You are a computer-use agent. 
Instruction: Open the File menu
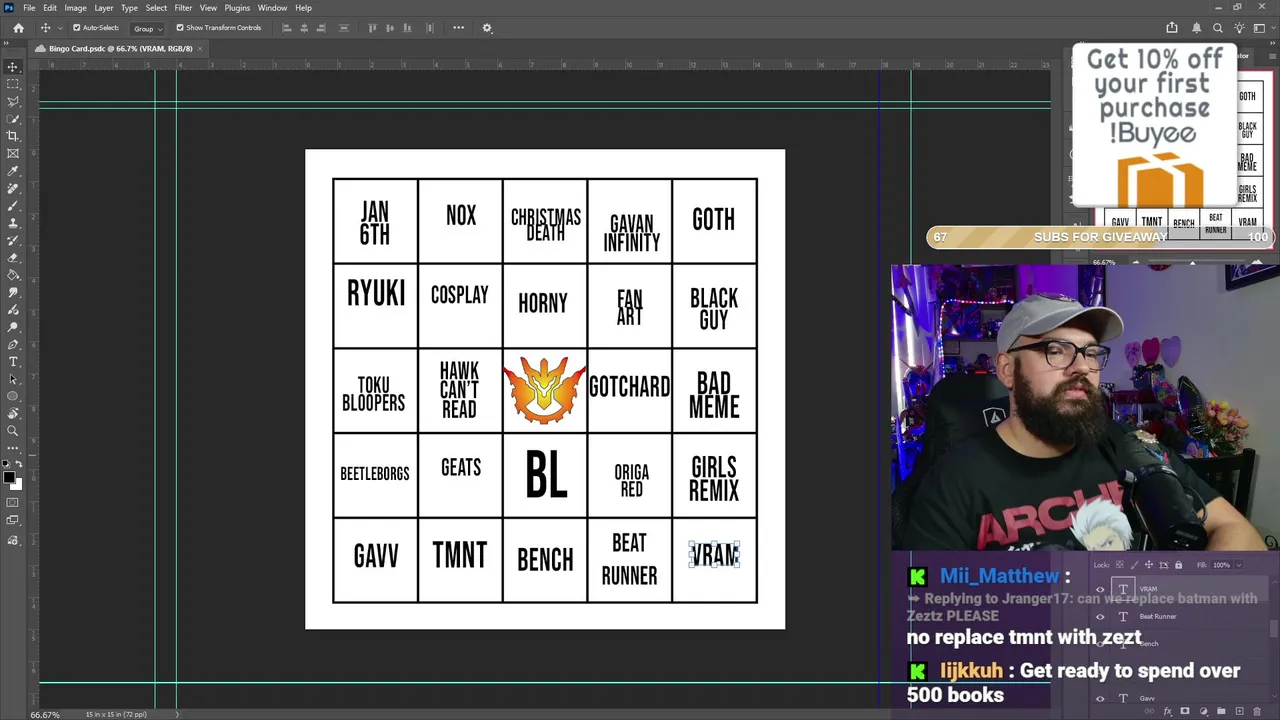[29, 8]
